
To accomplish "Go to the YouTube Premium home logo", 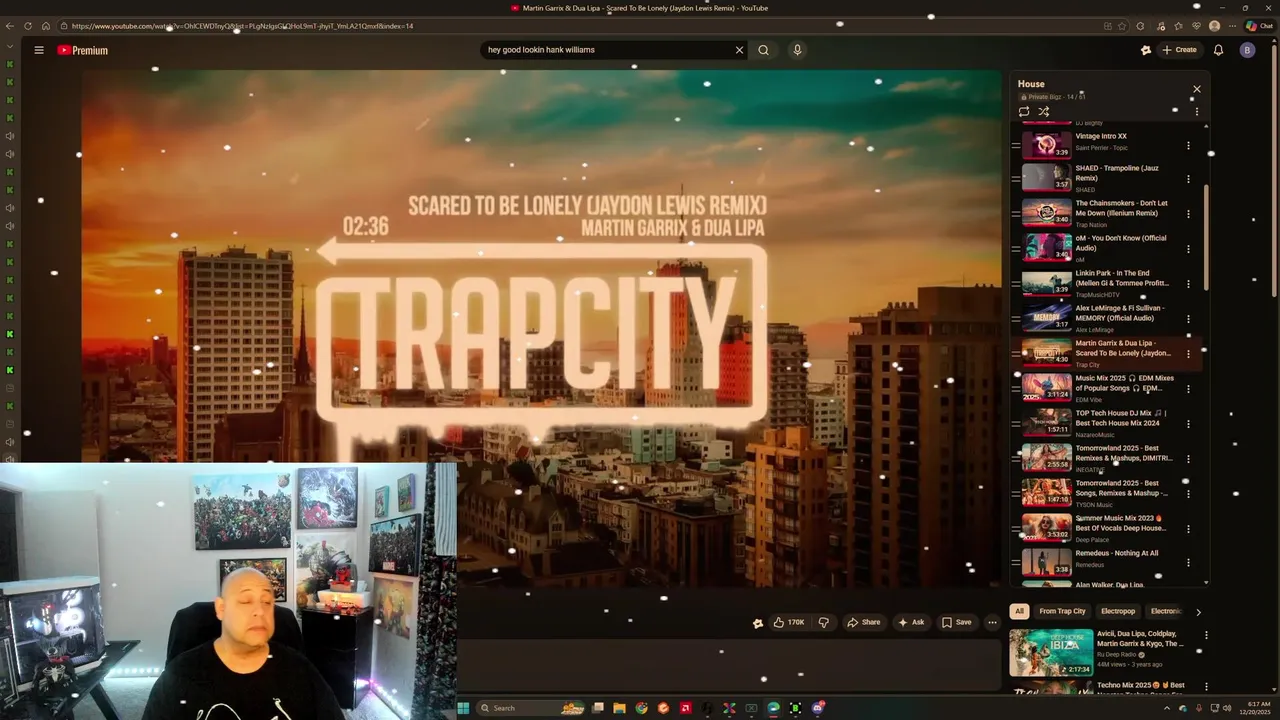I will click(x=82, y=50).
